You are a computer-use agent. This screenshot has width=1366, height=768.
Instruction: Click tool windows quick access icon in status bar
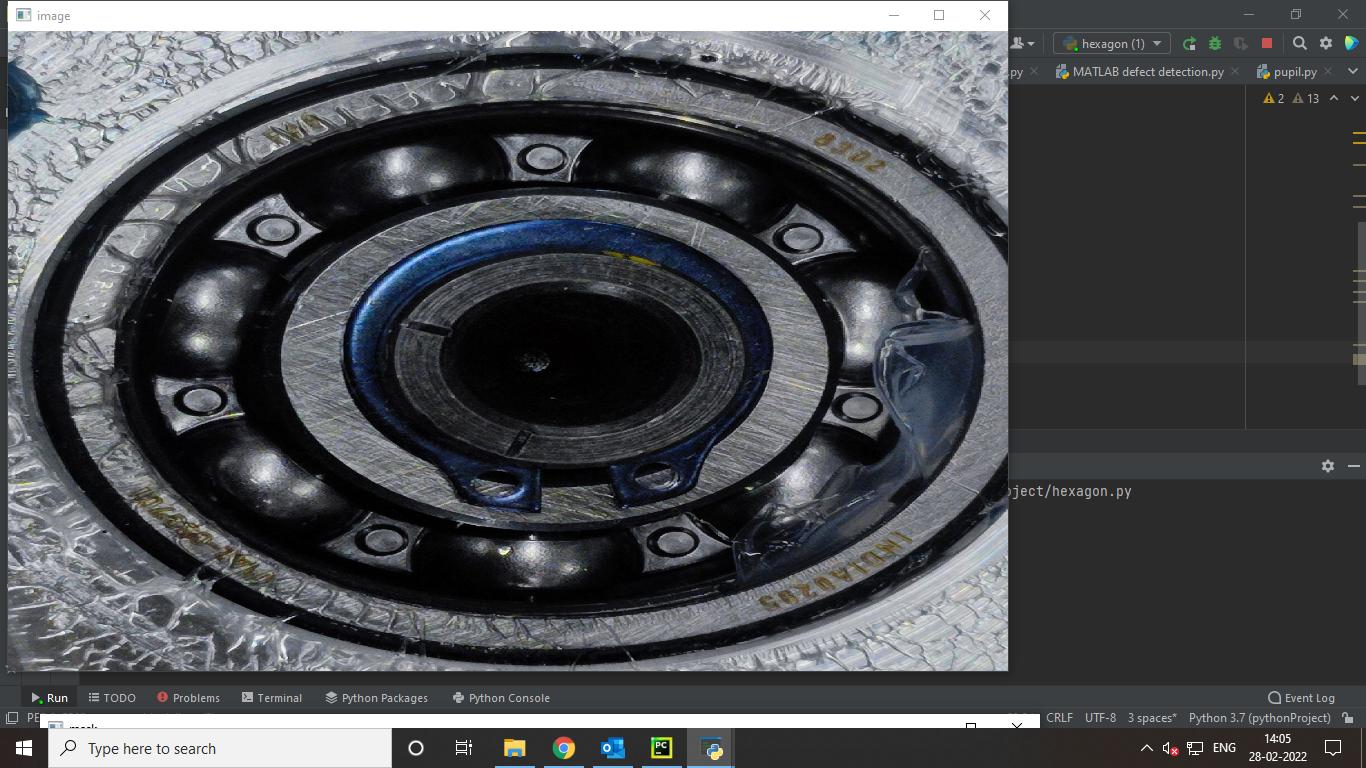click(x=12, y=718)
